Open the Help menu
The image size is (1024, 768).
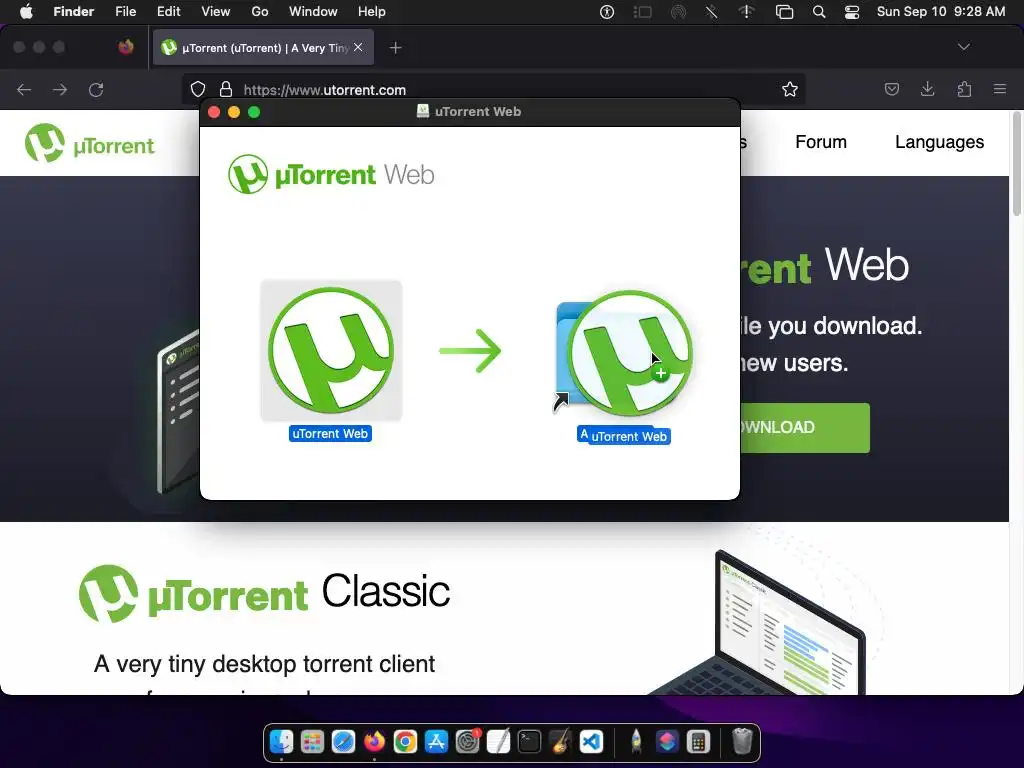(372, 12)
